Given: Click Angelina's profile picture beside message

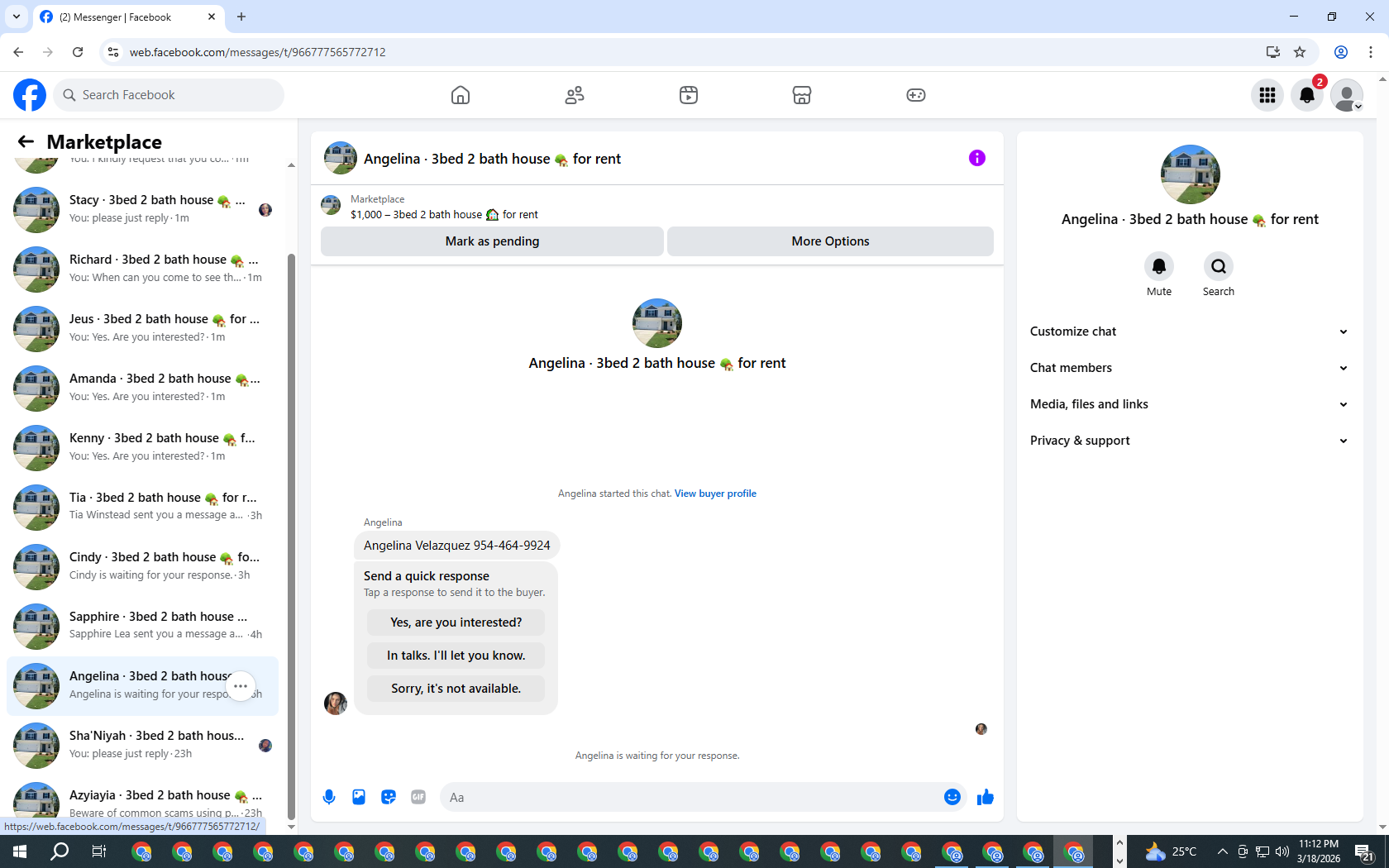Looking at the screenshot, I should coord(336,703).
